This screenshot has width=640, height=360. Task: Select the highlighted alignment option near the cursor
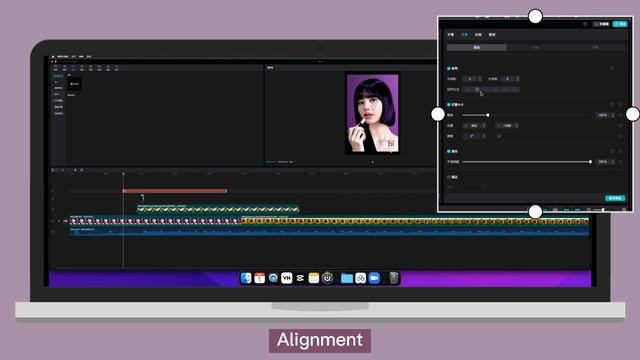click(477, 89)
